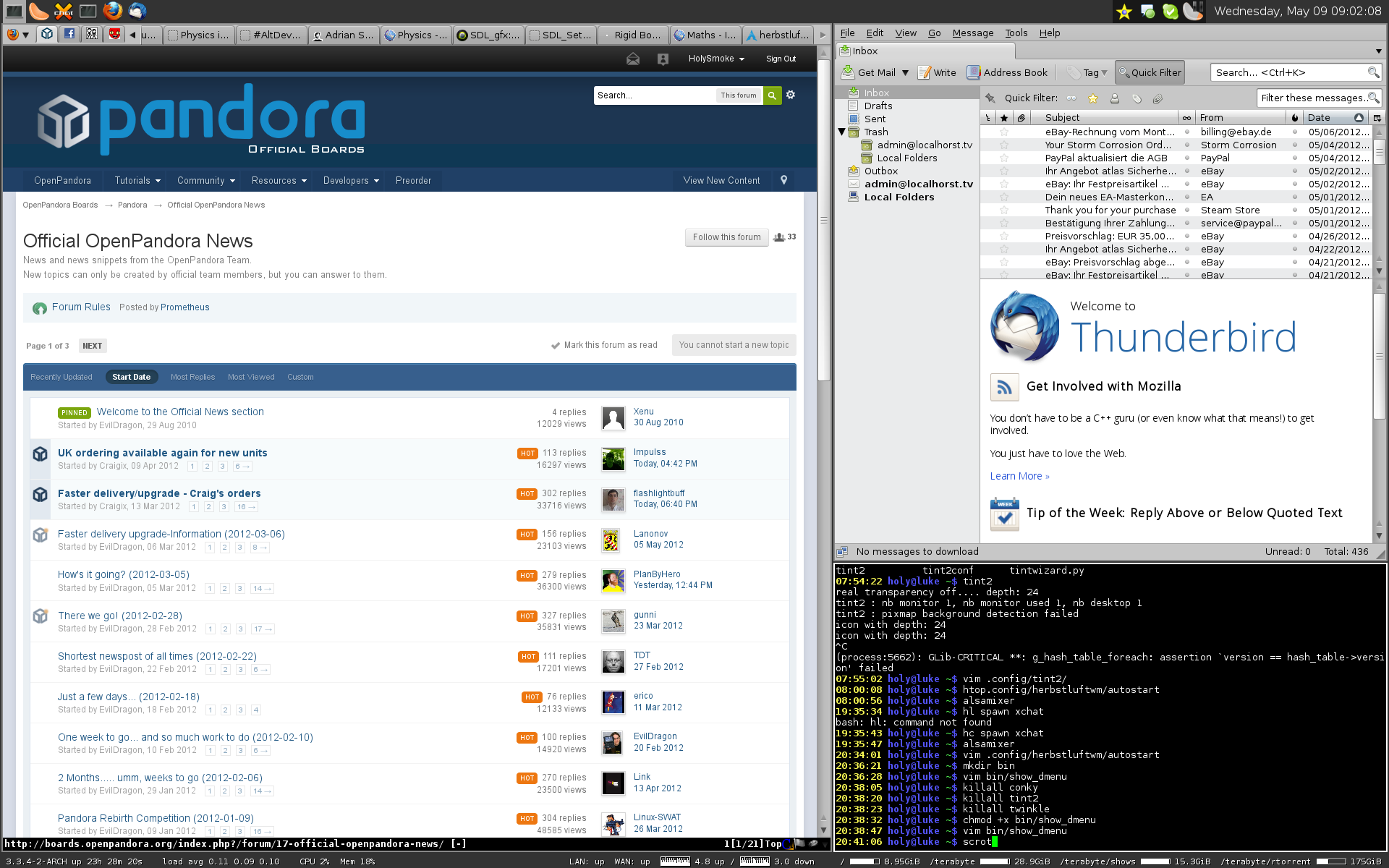Click Write to compose a message
The height and width of the screenshot is (868, 1389).
937,72
